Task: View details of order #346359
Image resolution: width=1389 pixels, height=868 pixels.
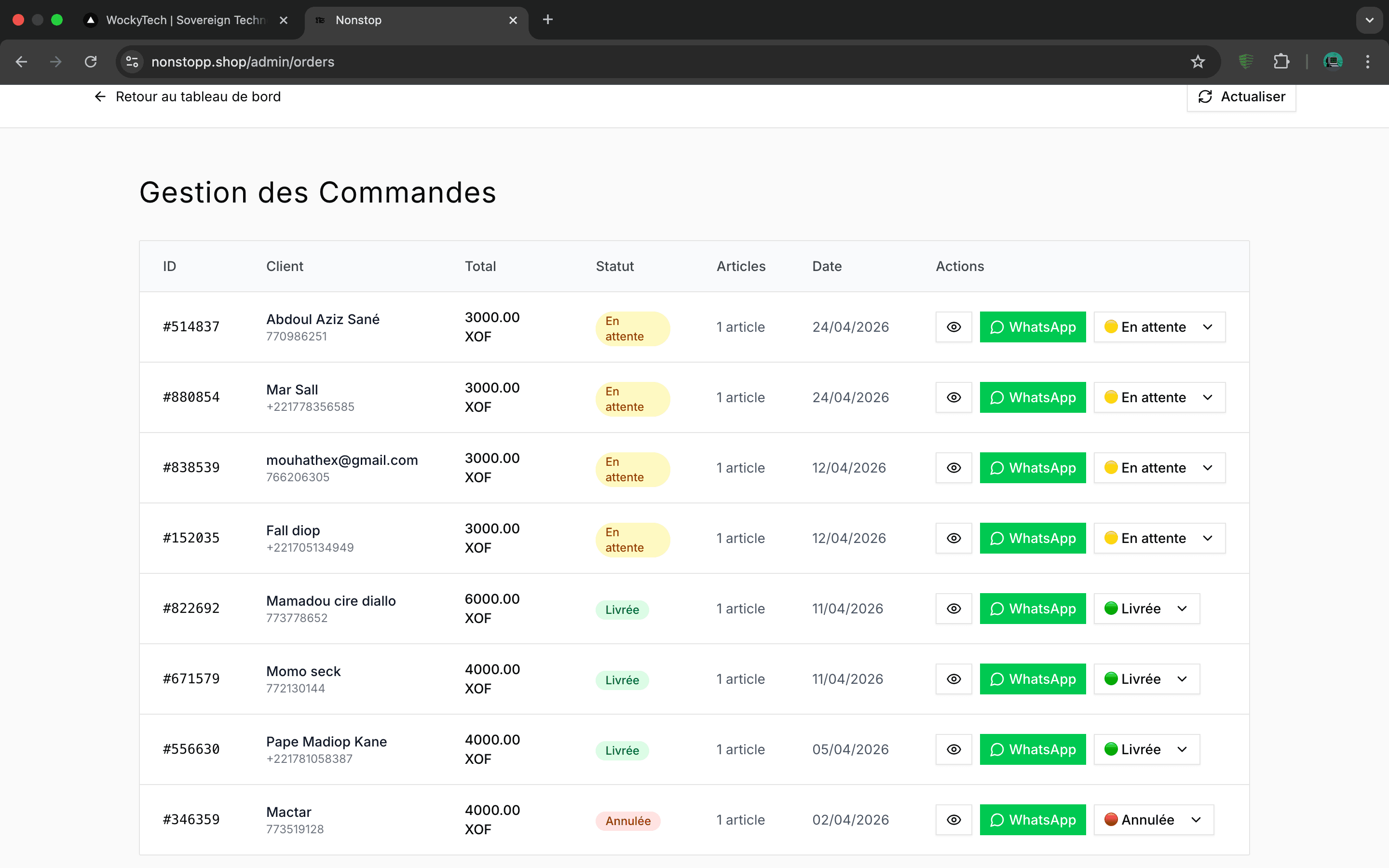Action: [x=953, y=820]
